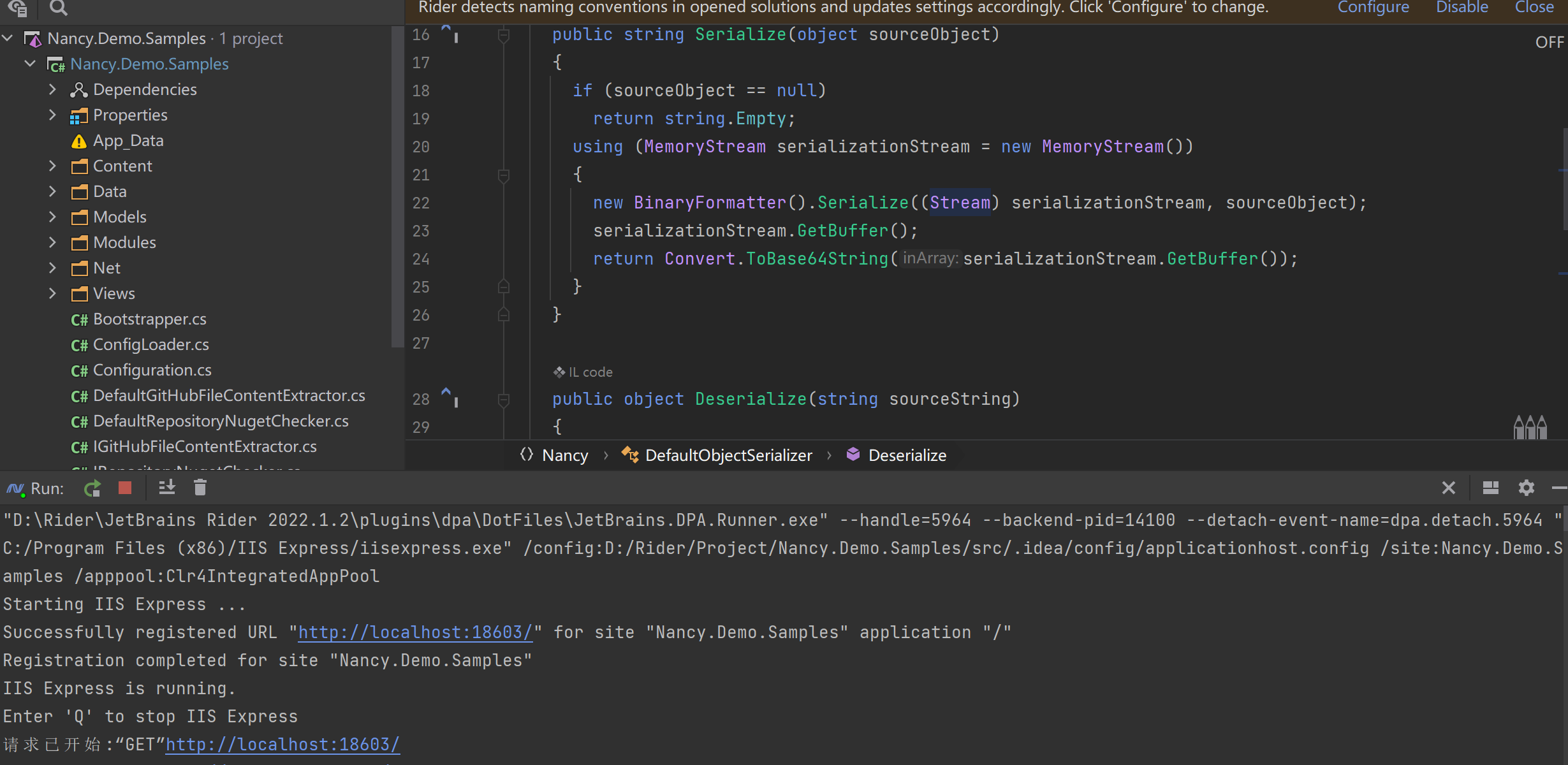1568x765 pixels.
Task: Open IGitHubFileContentExtractor.cs file
Action: 205,446
